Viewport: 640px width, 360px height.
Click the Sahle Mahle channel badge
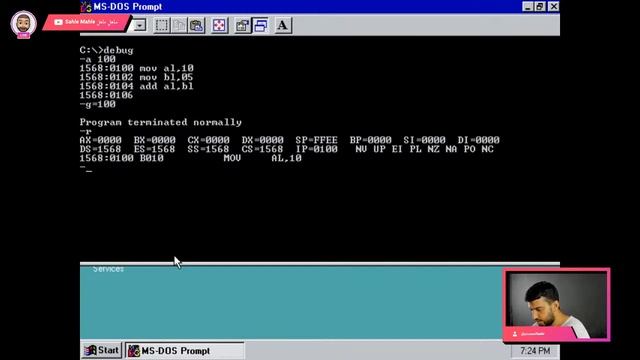(x=87, y=22)
